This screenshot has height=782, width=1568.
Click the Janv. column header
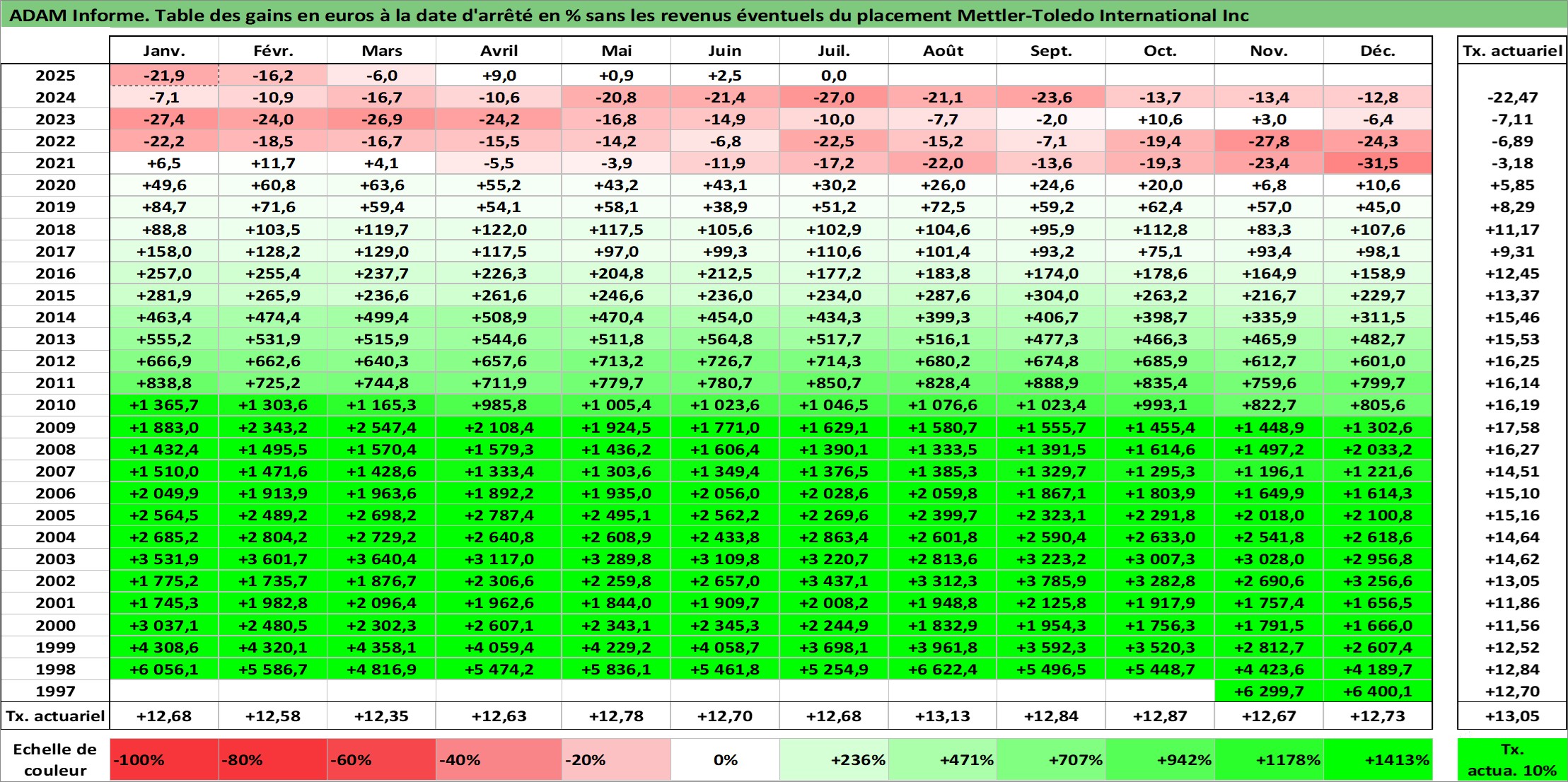coord(164,50)
